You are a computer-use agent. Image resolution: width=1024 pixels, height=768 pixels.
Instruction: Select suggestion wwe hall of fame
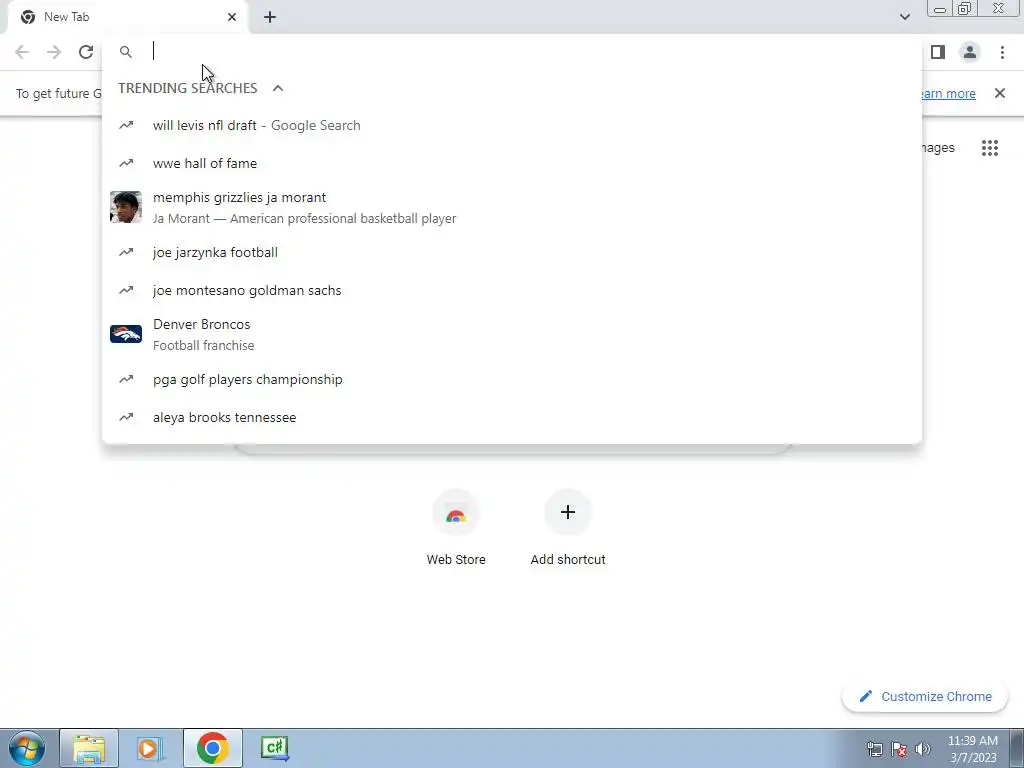512,163
